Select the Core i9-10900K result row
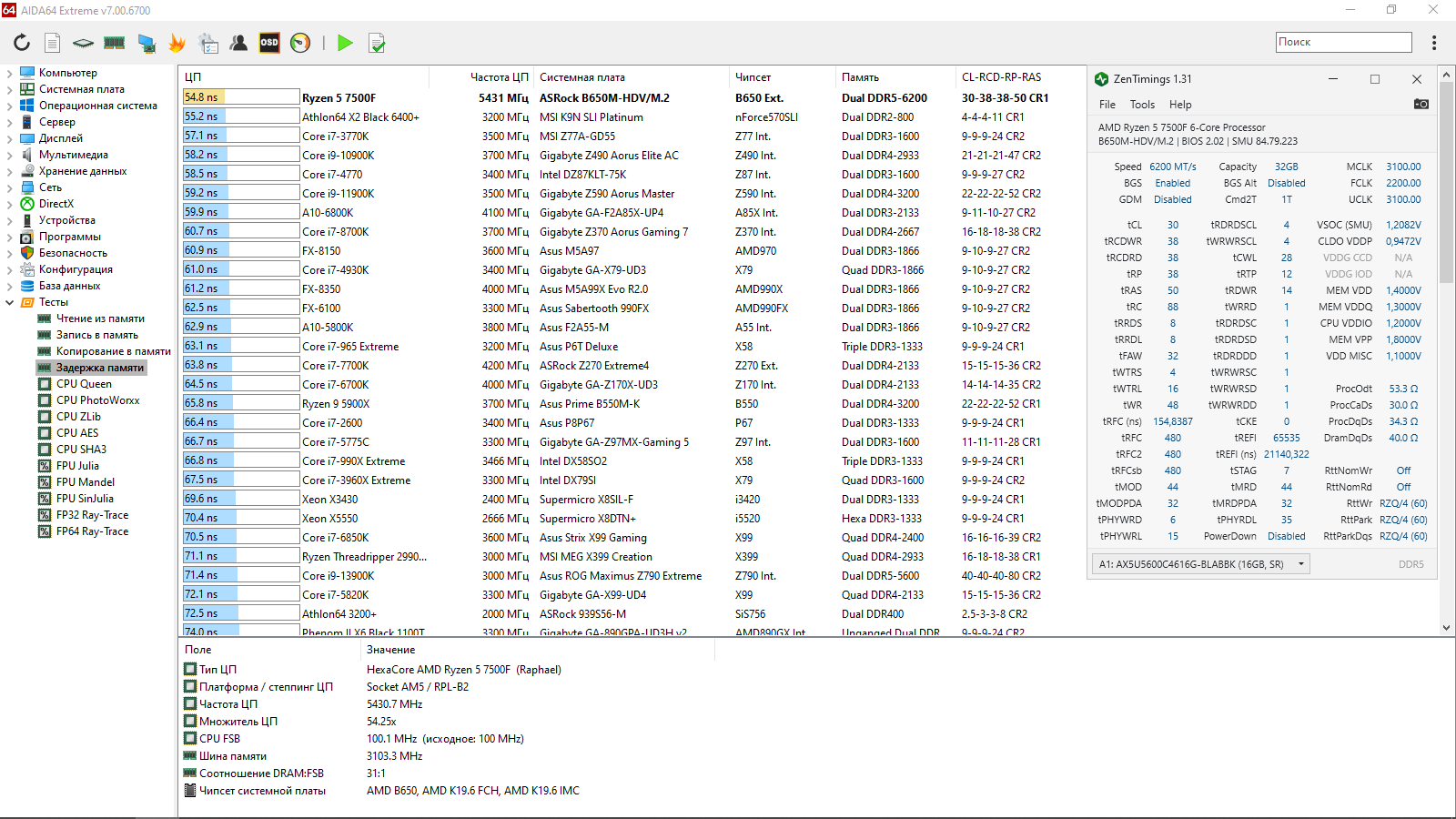The width and height of the screenshot is (1456, 819). (x=632, y=156)
